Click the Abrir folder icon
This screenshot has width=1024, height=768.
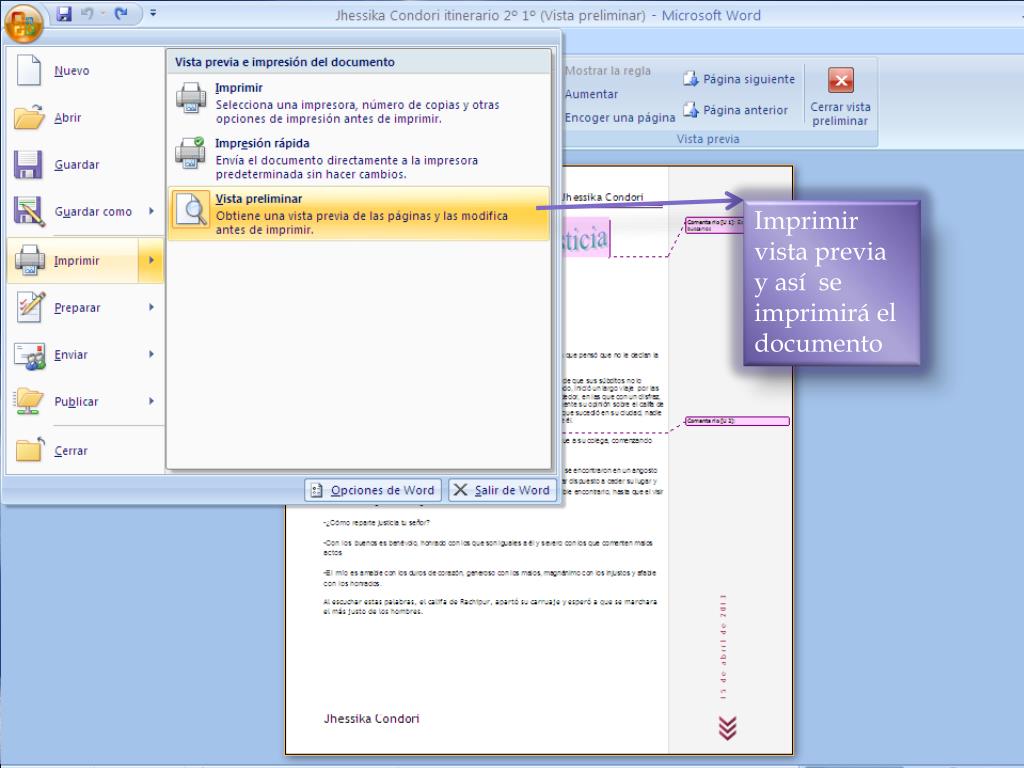[x=29, y=117]
